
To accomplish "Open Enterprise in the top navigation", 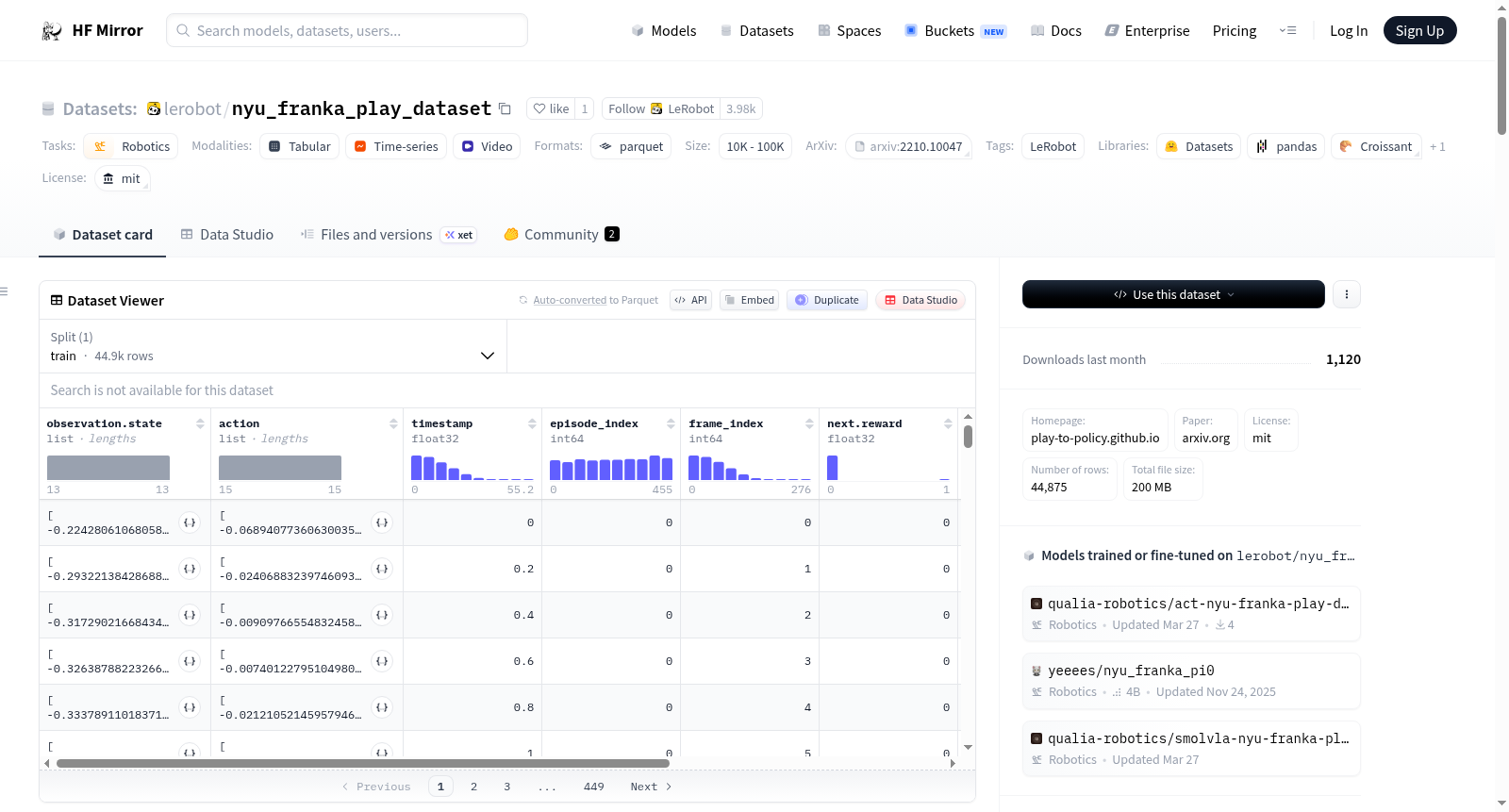I will click(x=1147, y=31).
